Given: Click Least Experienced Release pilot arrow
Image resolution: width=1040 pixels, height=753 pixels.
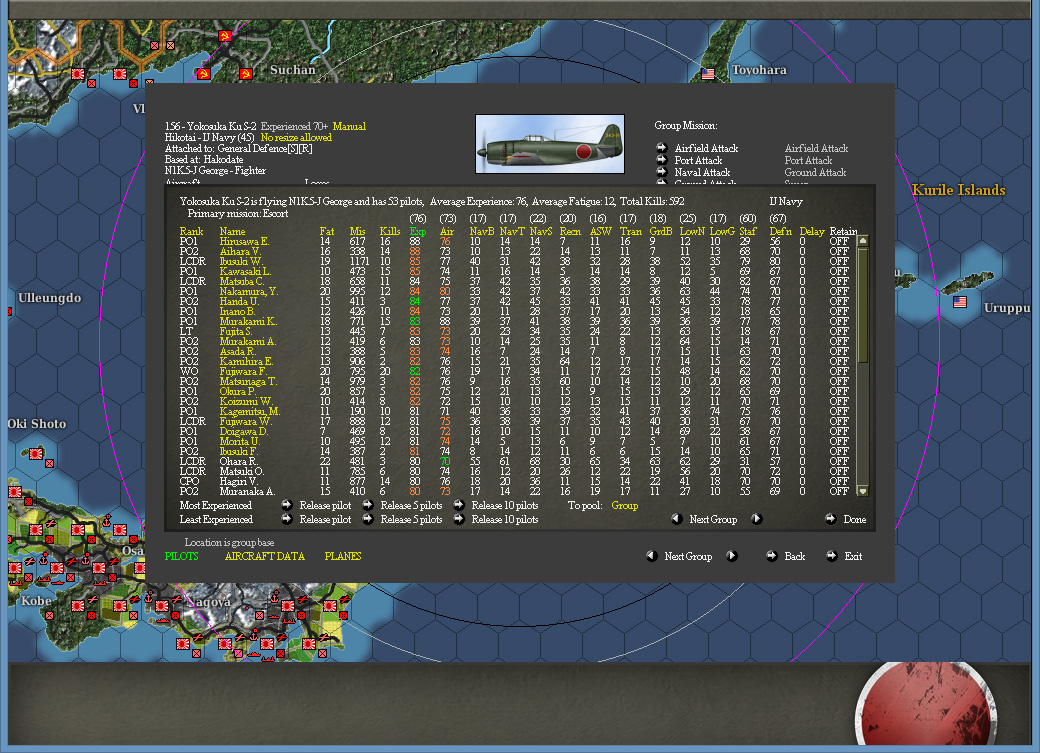Looking at the screenshot, I should (287, 519).
